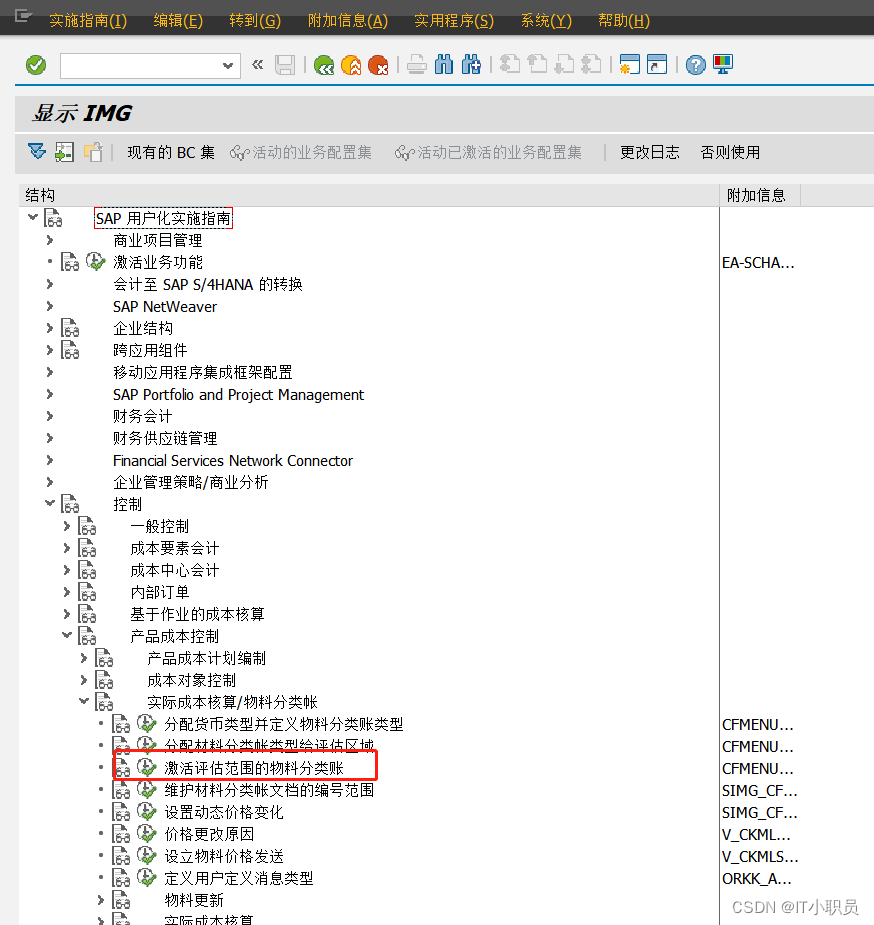Click the Previous Page icon
The image size is (874, 925).
pyautogui.click(x=537, y=64)
